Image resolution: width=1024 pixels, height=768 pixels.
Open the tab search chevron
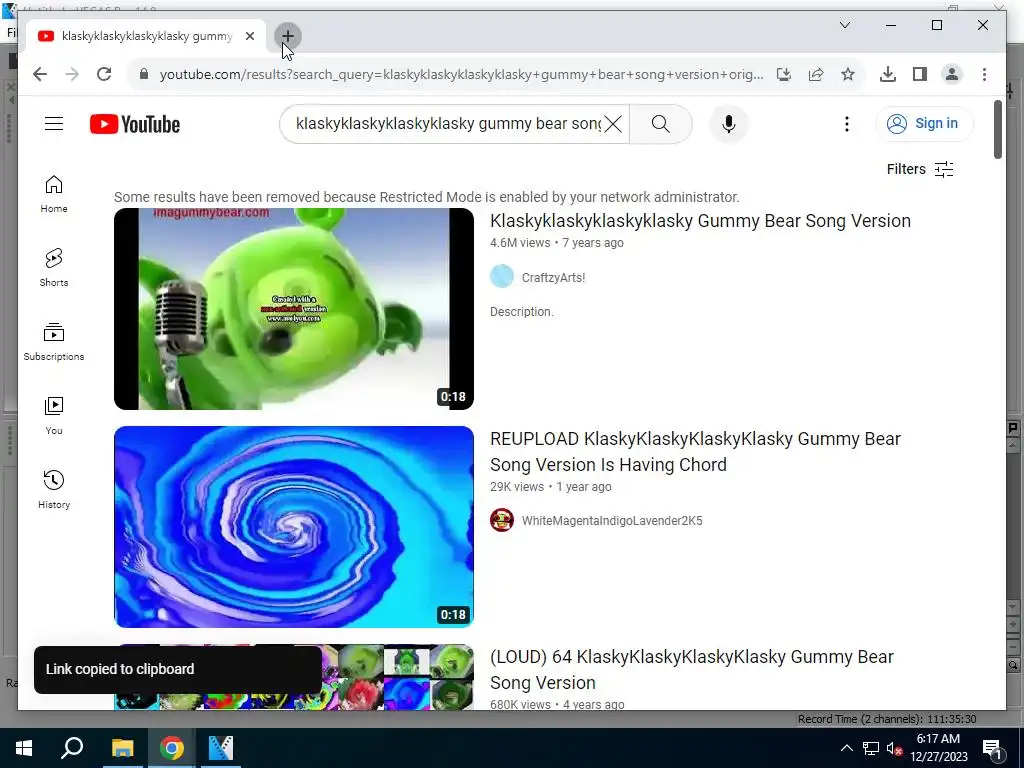844,25
